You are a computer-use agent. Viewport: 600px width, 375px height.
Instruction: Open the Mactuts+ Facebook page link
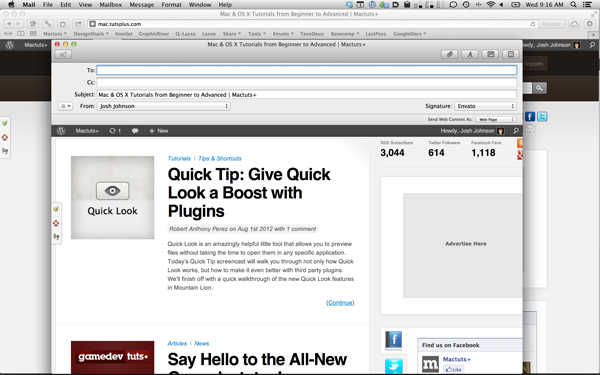(x=457, y=359)
